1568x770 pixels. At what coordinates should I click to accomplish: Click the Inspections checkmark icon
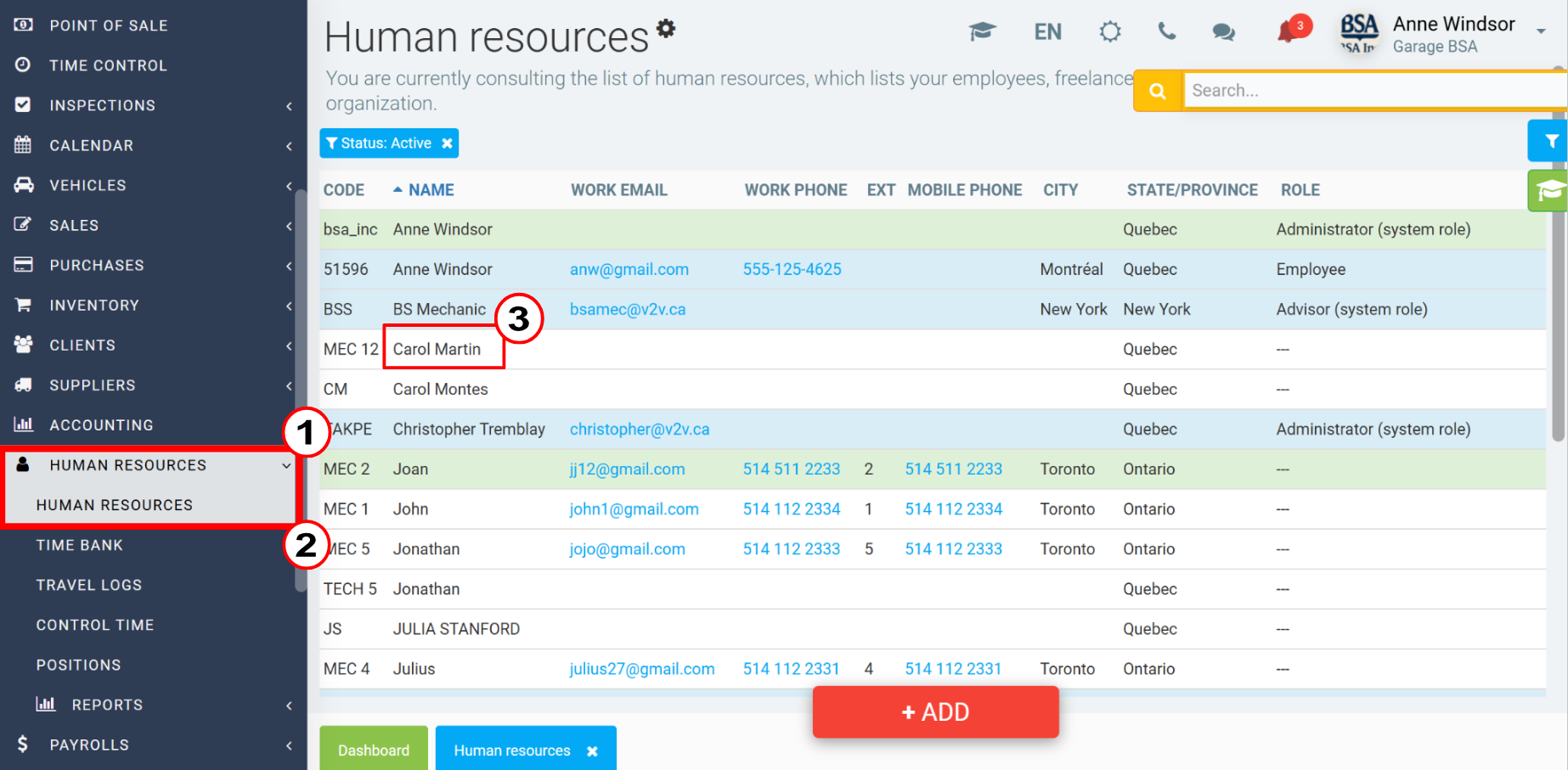tap(23, 104)
